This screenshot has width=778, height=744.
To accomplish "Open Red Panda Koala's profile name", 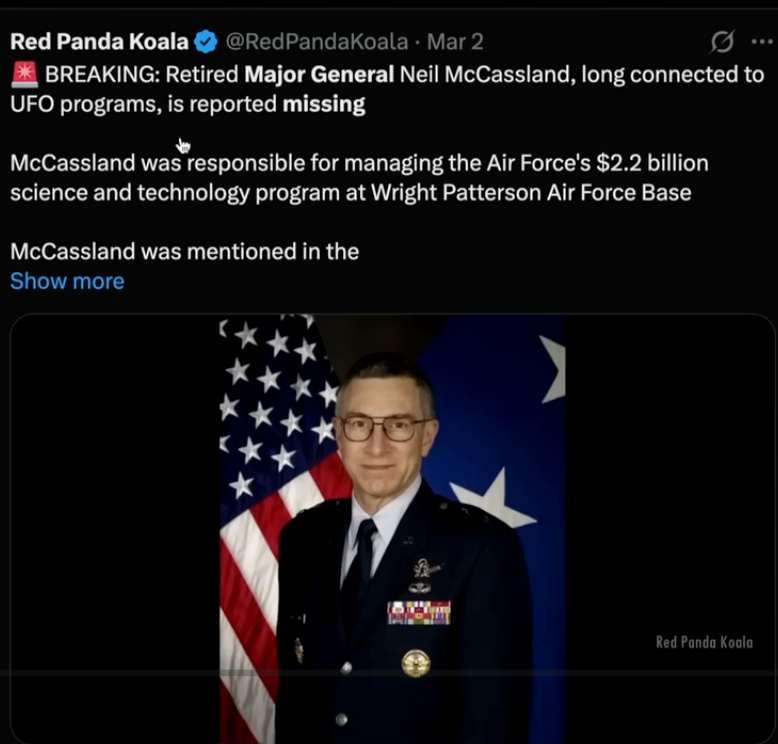I will [x=99, y=41].
